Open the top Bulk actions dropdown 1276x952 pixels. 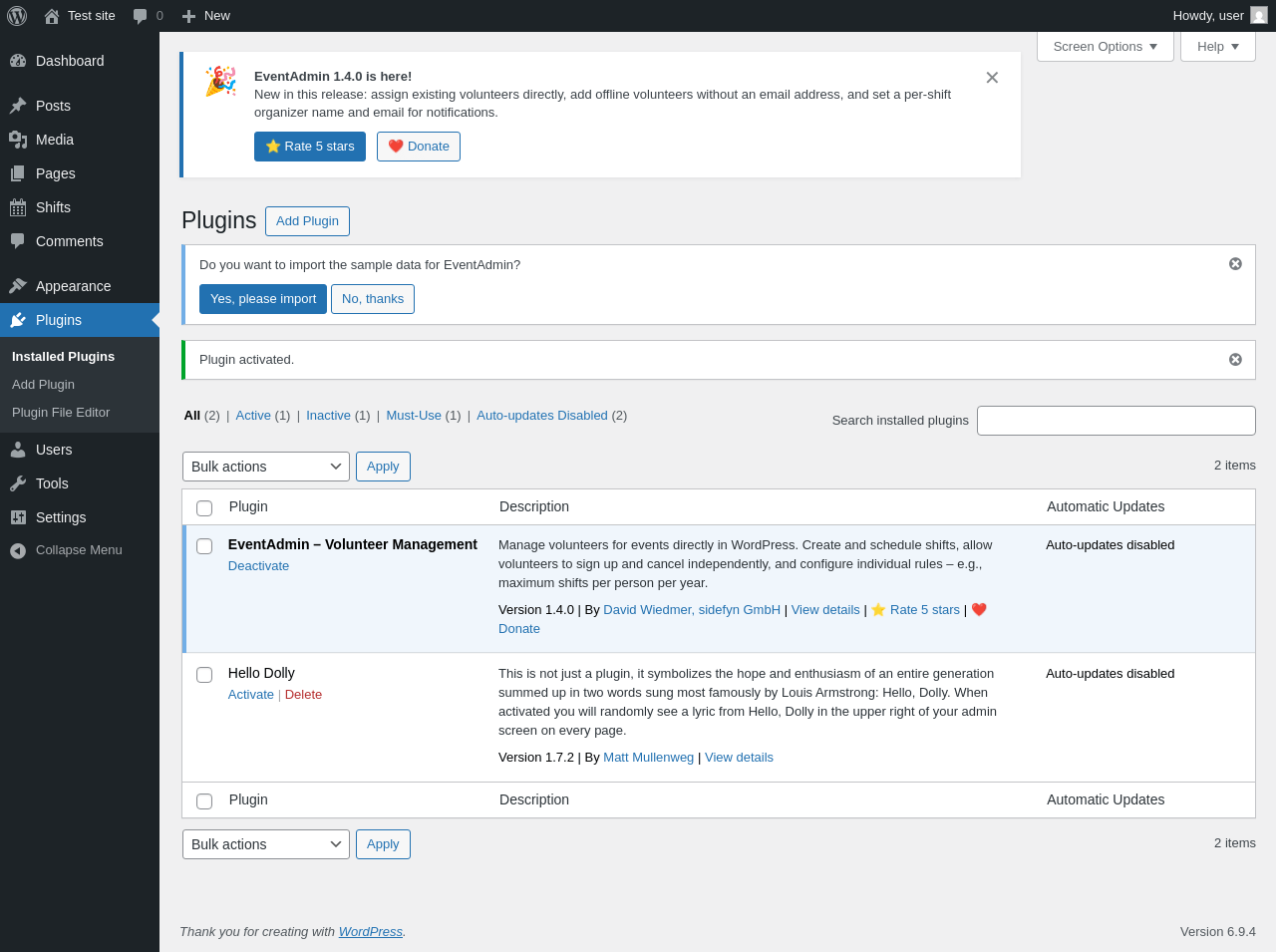[266, 467]
